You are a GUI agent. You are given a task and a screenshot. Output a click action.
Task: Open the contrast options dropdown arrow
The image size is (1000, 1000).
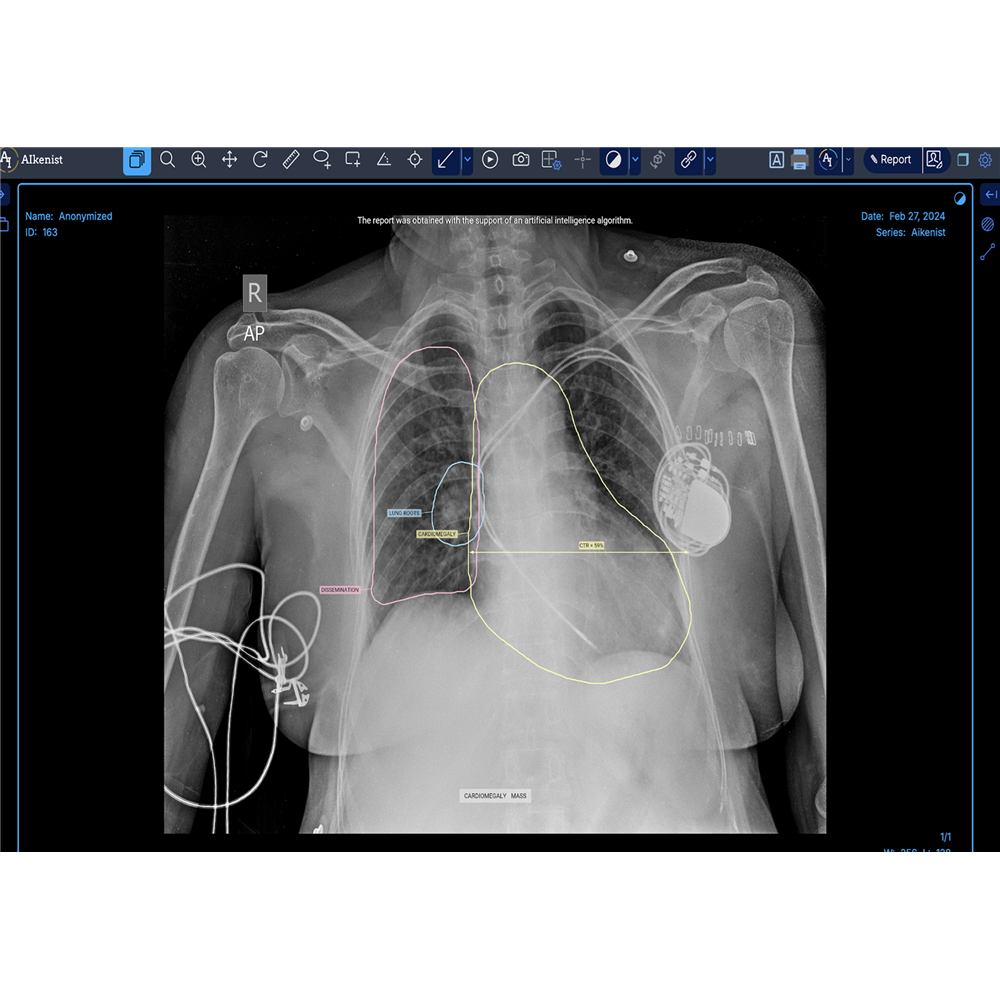click(635, 159)
